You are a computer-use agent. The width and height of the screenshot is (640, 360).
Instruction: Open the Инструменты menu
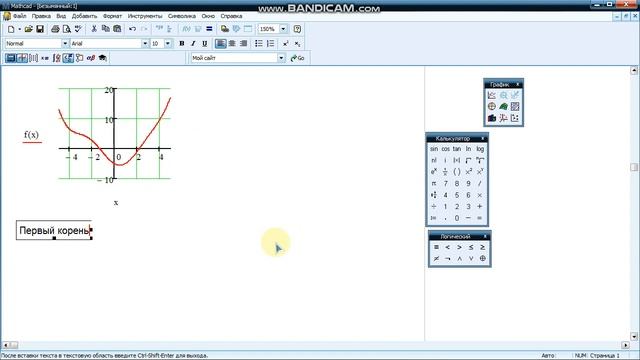click(145, 16)
